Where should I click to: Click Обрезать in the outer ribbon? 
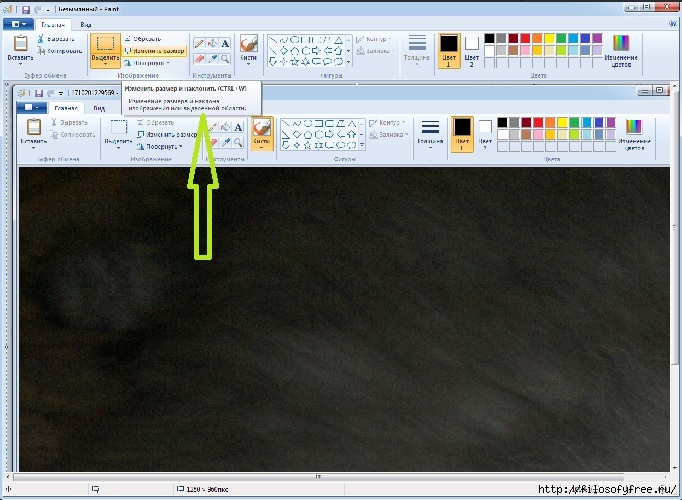click(143, 39)
